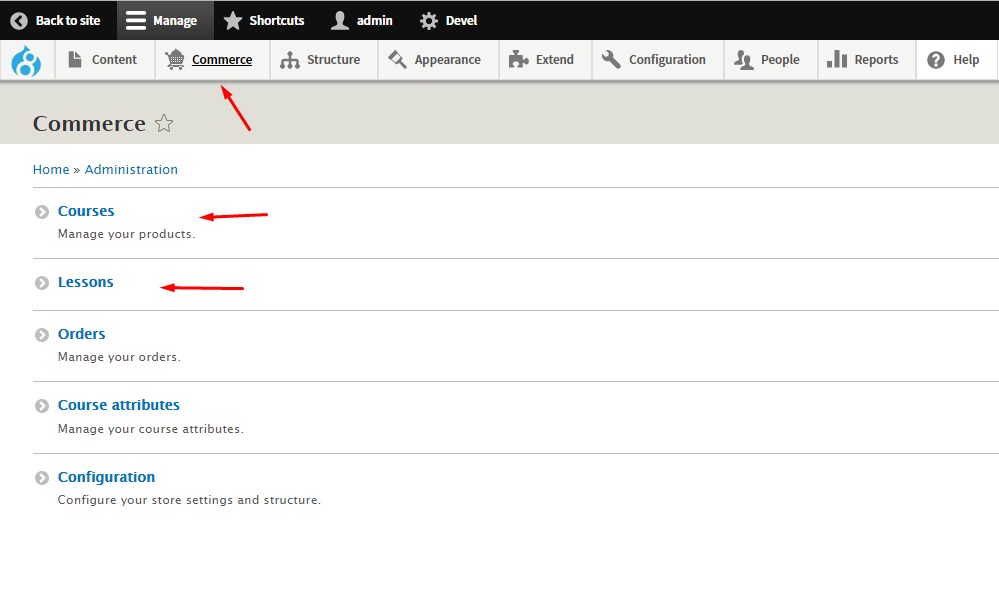Open the Shortcuts star icon in the toolbar
The image size is (999, 600).
point(232,20)
